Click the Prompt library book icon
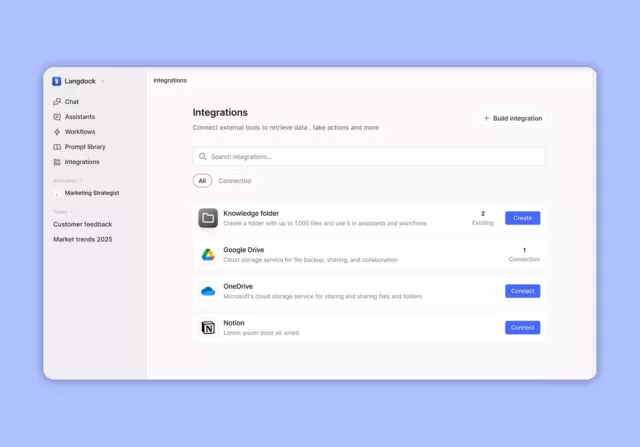The image size is (640, 447). coord(57,147)
